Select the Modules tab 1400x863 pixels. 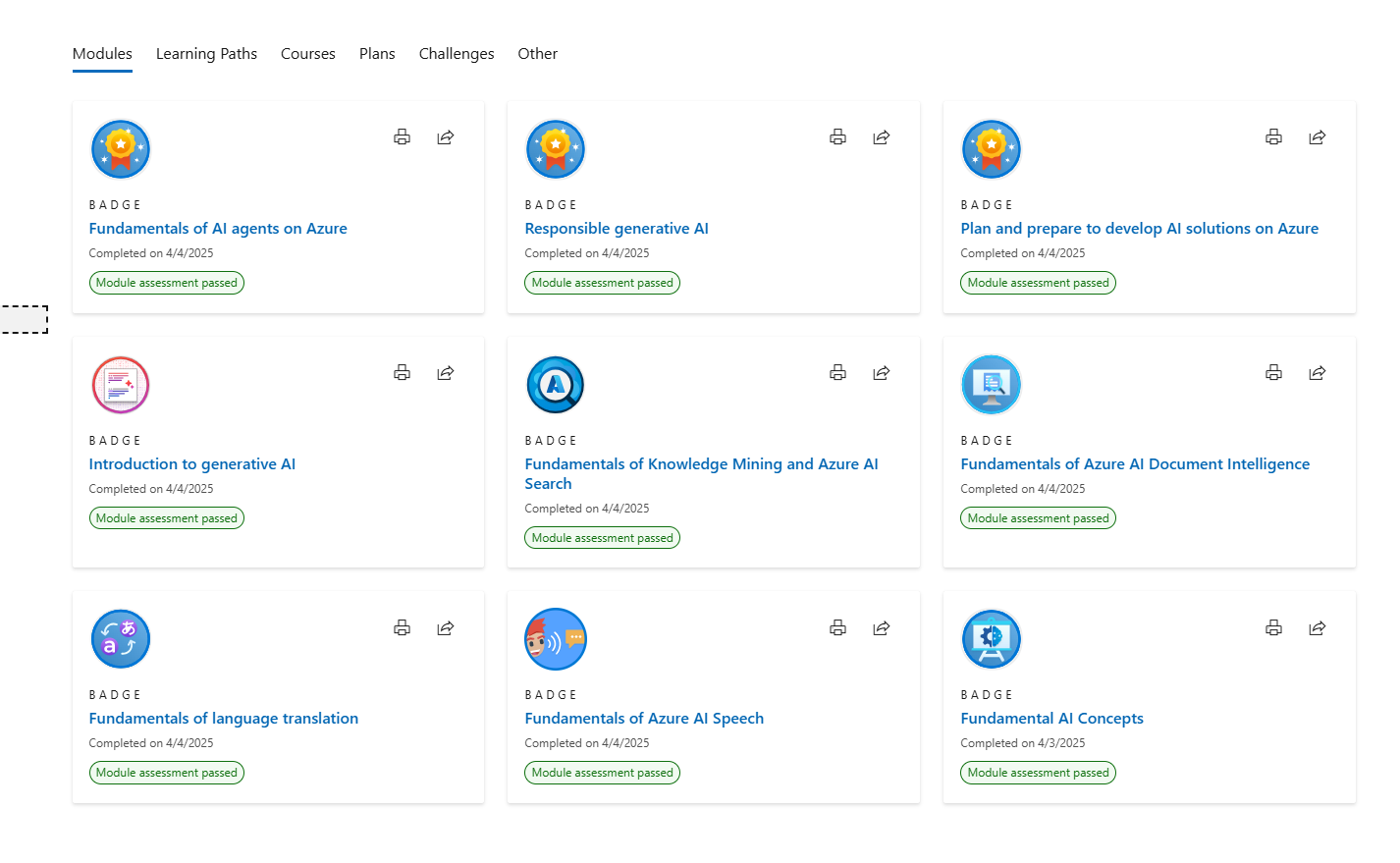tap(102, 54)
